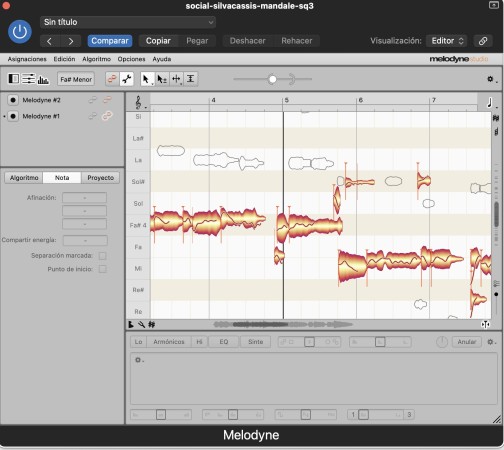The height and width of the screenshot is (450, 504).
Task: Click the Copiar button
Action: point(158,41)
